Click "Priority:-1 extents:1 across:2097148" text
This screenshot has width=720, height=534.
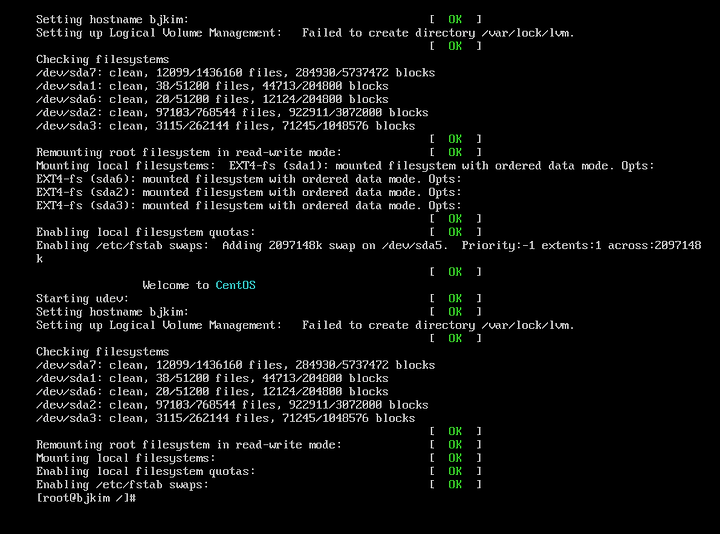[x=581, y=246]
